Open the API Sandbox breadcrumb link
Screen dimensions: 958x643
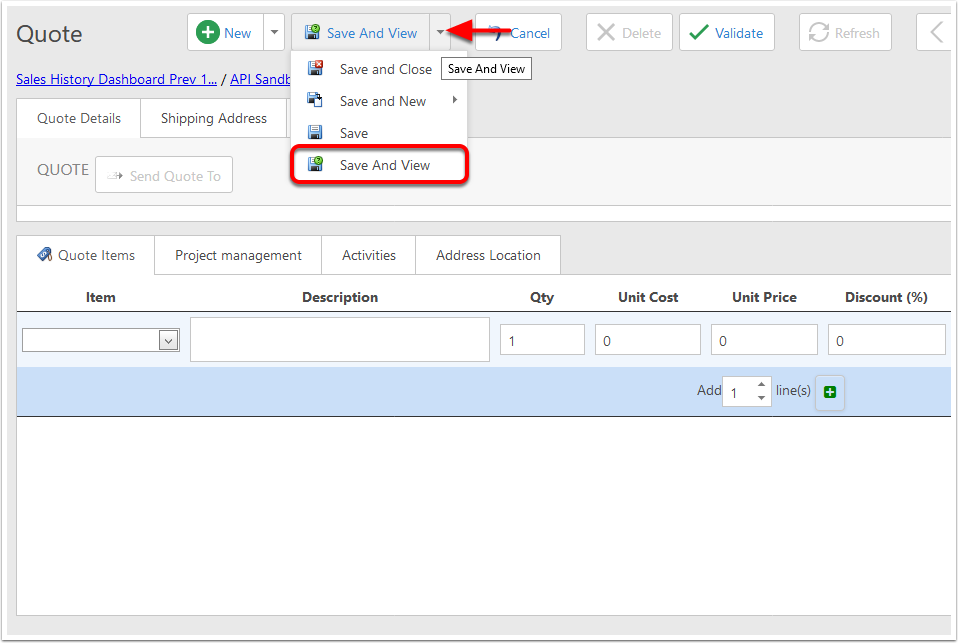pyautogui.click(x=260, y=79)
